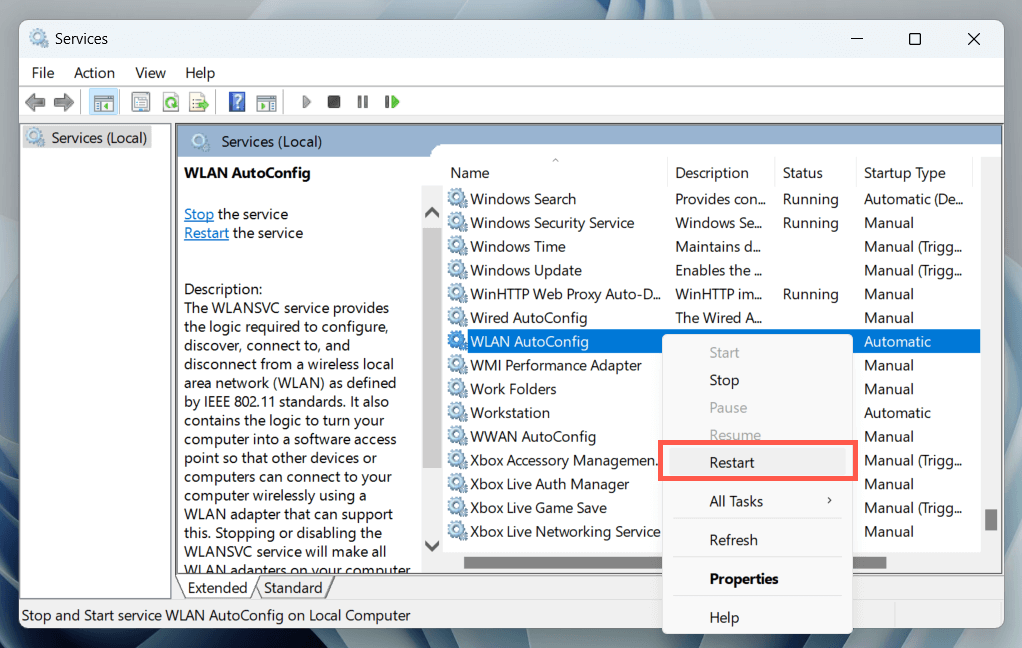Screen dimensions: 1022x648
Task: Click gear icon next to Workstation
Action: click(458, 412)
